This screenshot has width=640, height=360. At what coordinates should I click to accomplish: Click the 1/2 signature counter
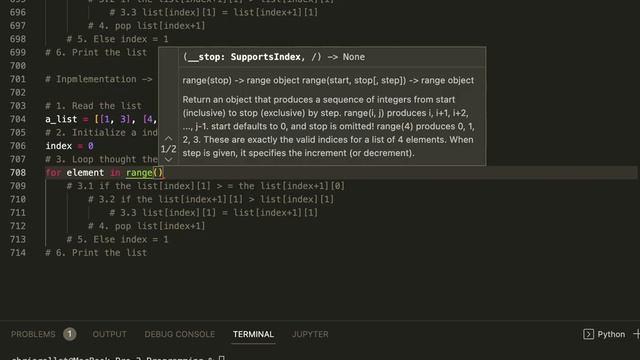(169, 149)
